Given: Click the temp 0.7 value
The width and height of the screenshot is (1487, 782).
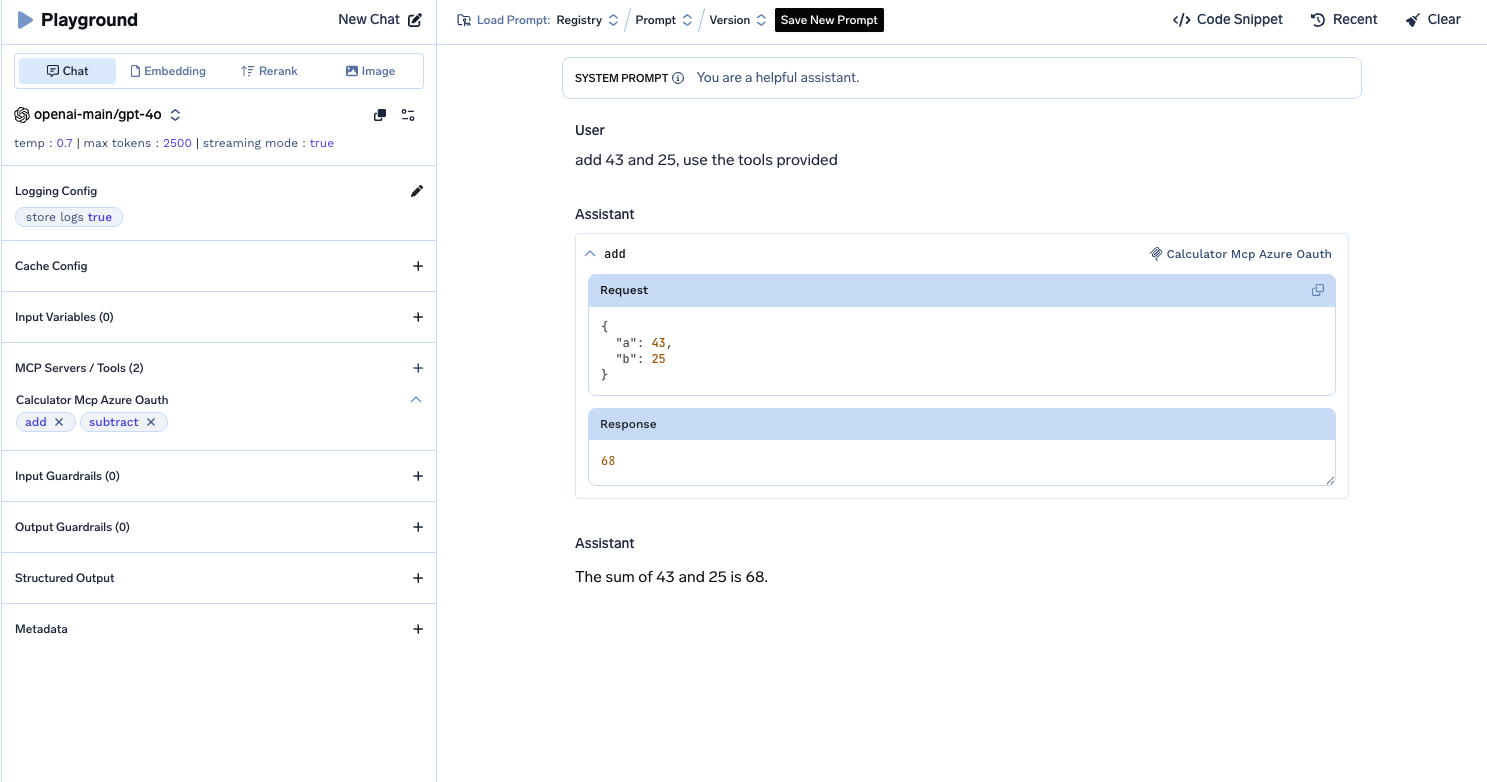Looking at the screenshot, I should point(64,143).
